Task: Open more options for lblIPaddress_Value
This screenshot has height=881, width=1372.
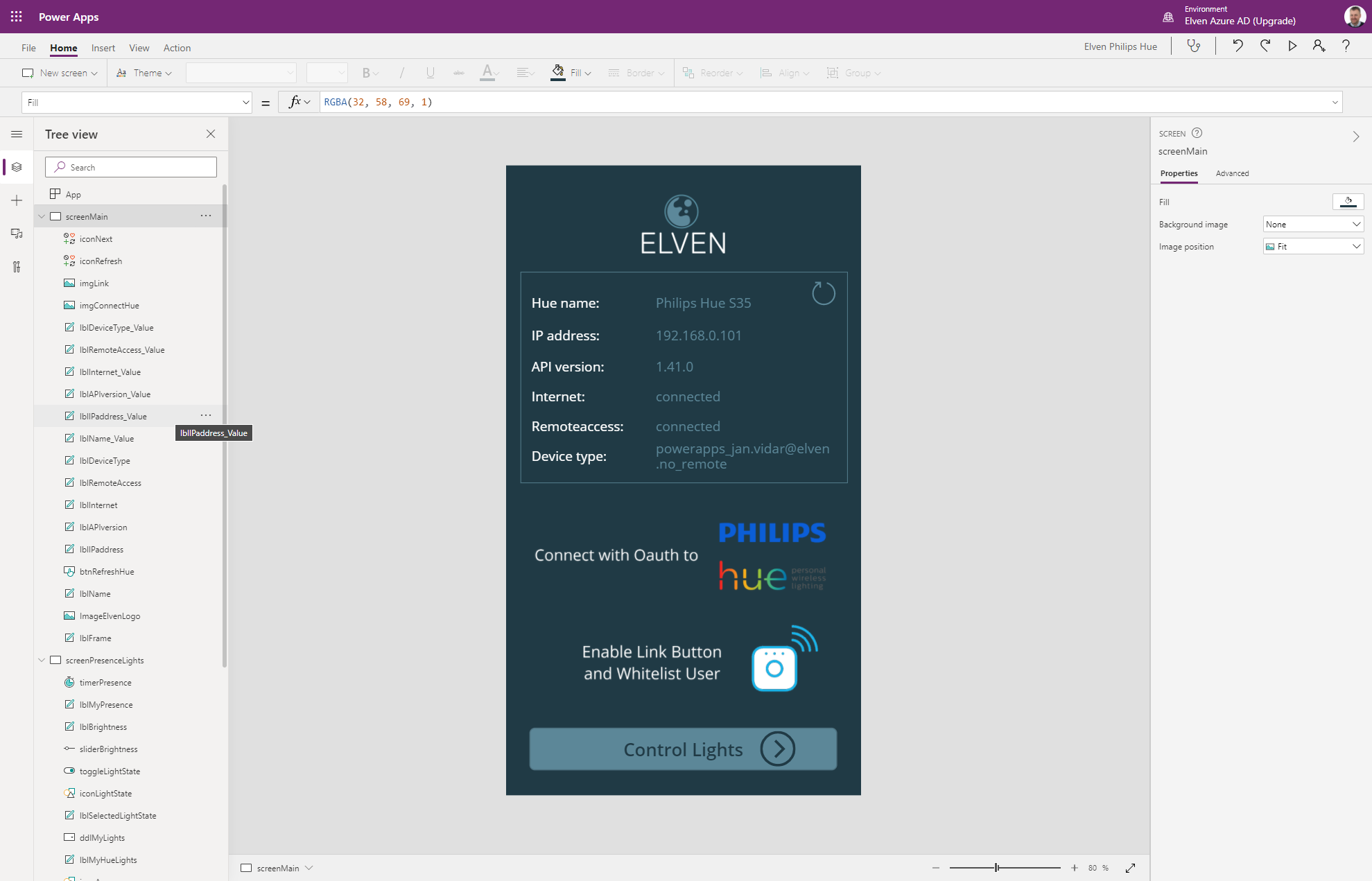Action: pos(206,415)
